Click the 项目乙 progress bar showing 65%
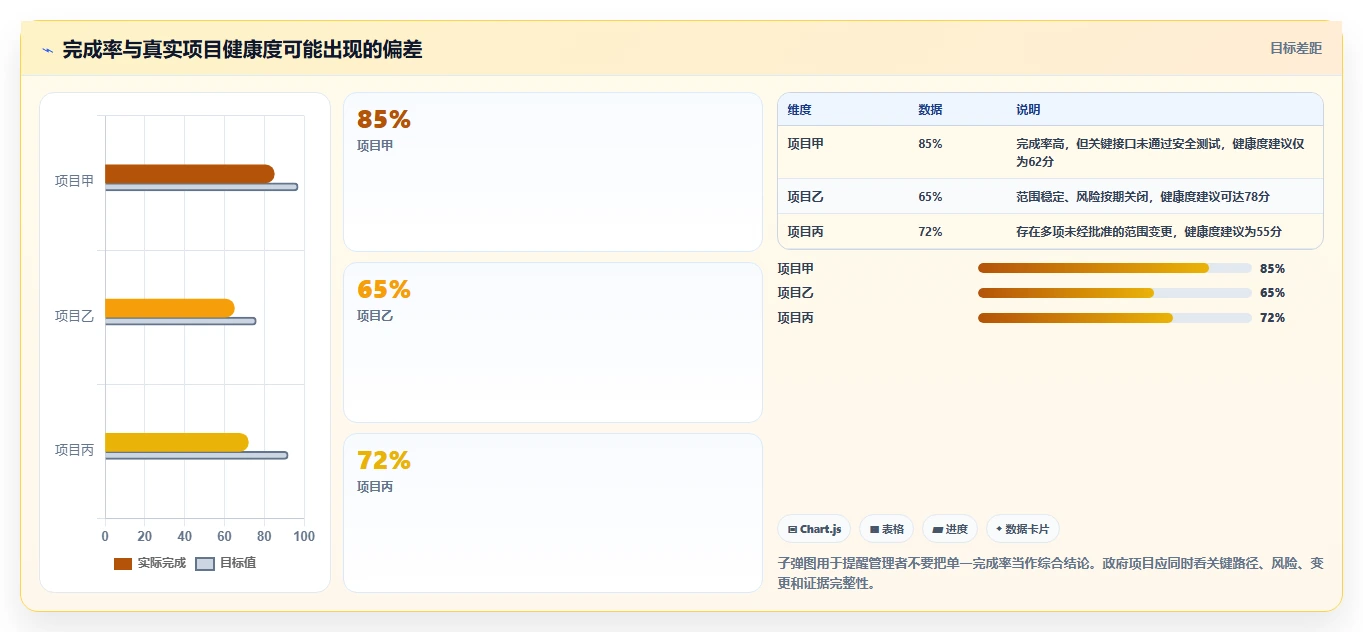1363x632 pixels. point(1115,293)
